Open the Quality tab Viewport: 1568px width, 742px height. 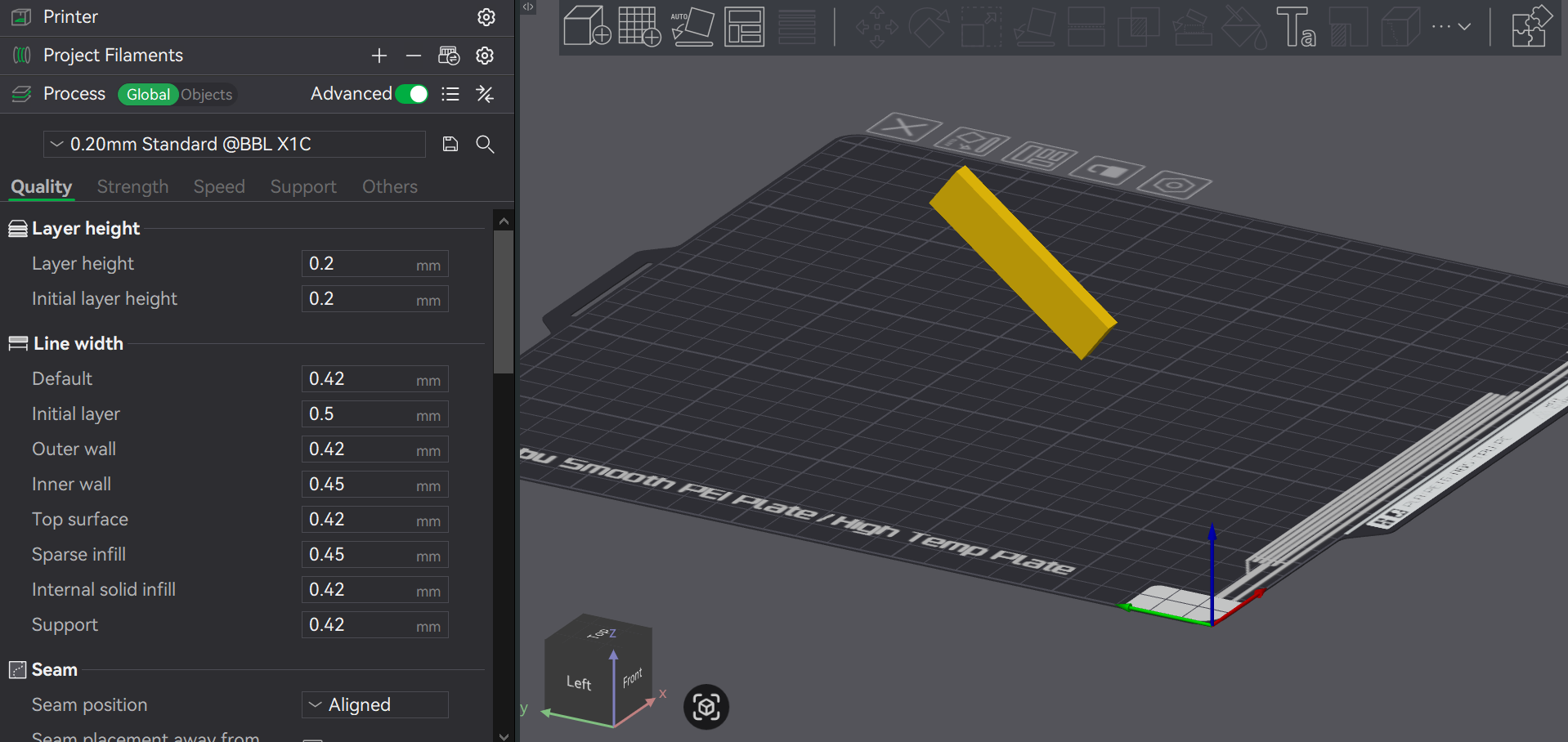pos(42,186)
